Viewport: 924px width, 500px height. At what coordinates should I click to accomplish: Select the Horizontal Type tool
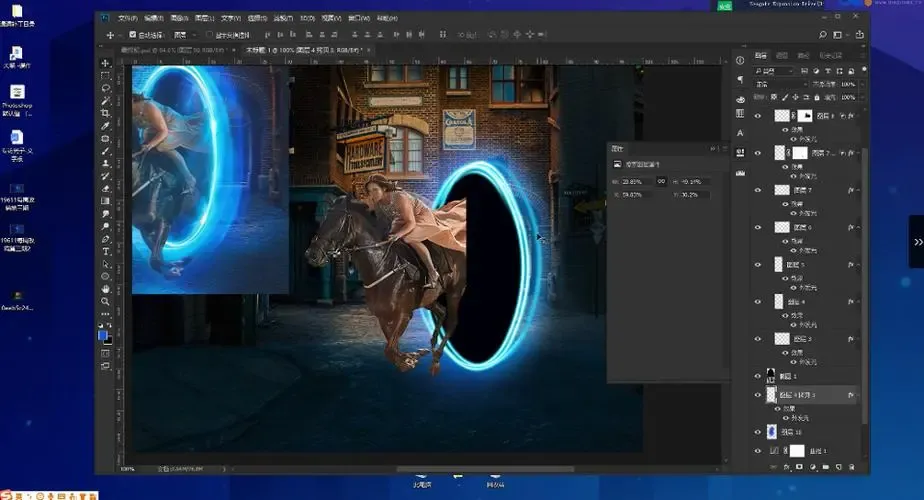point(106,251)
